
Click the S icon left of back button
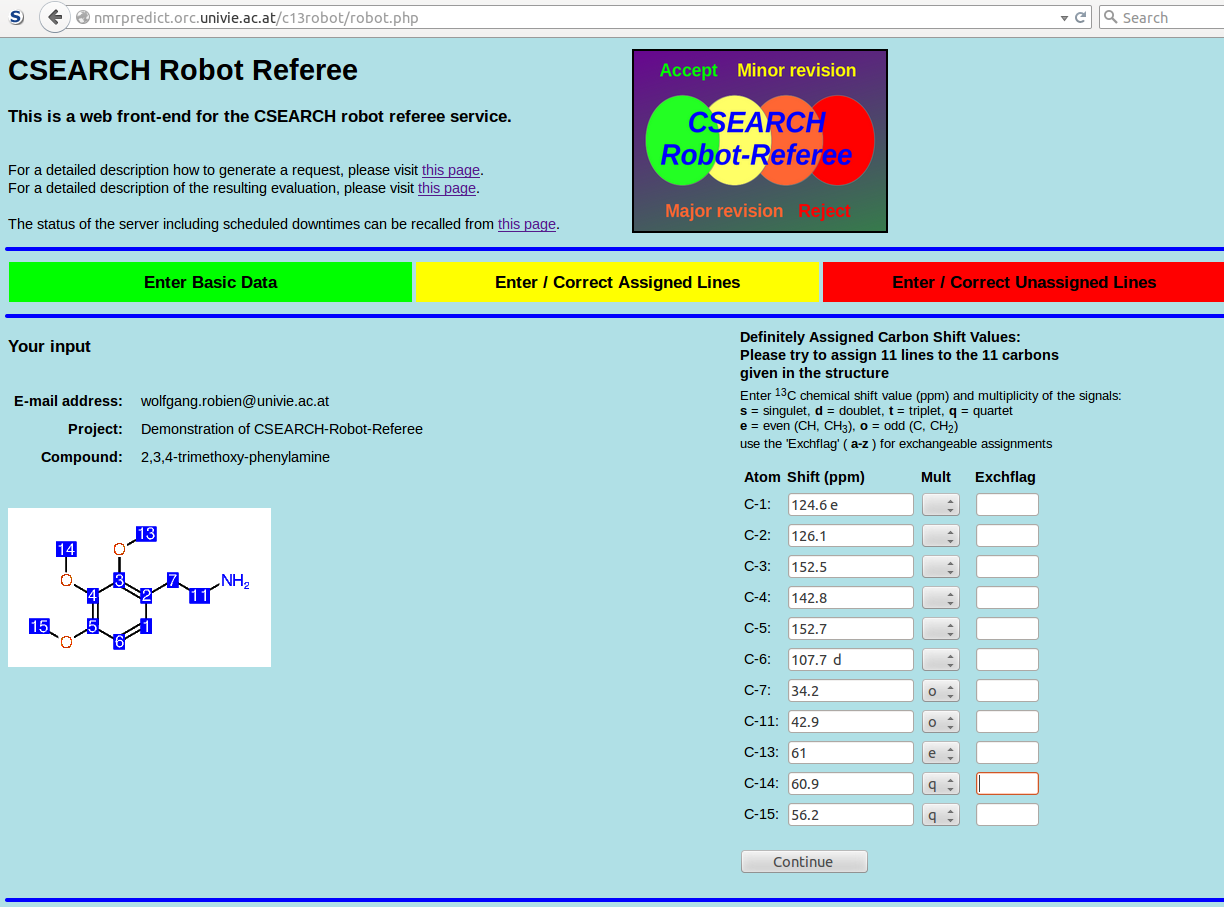tap(16, 17)
